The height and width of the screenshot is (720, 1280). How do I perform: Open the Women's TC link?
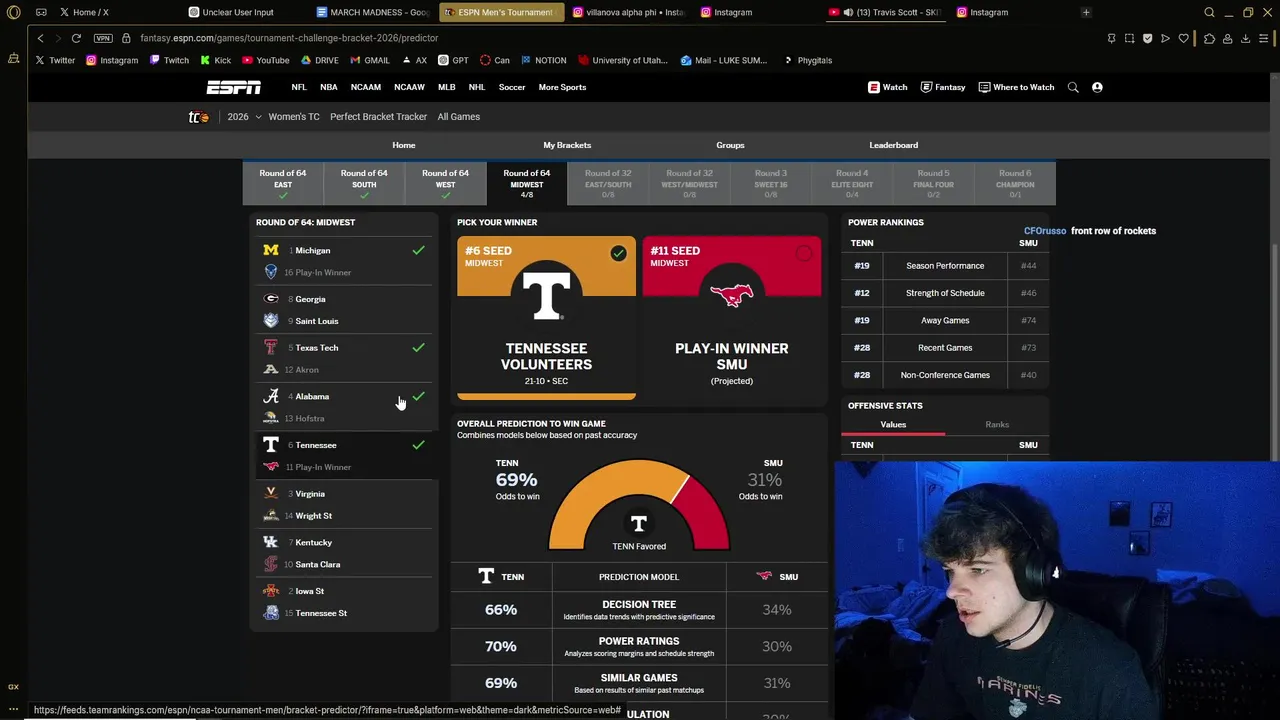pos(294,117)
